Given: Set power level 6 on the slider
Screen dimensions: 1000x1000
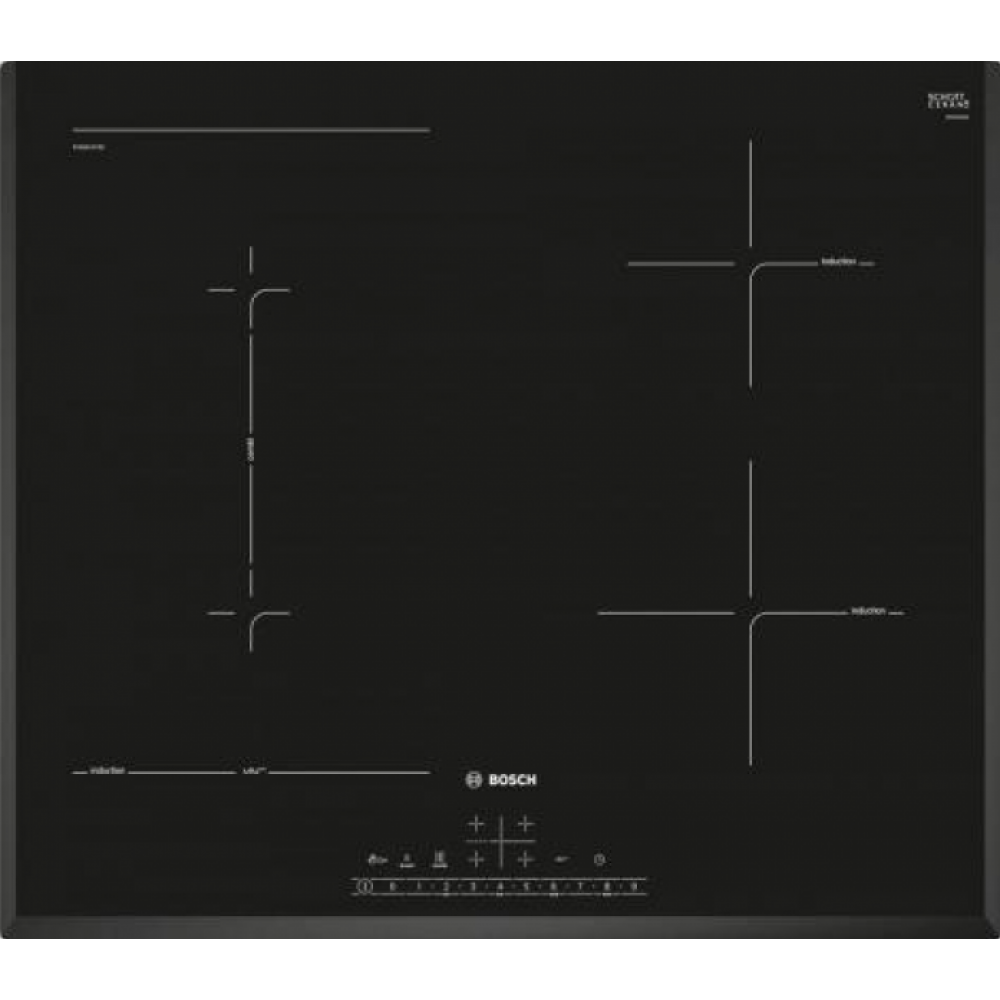Looking at the screenshot, I should coord(554,886).
